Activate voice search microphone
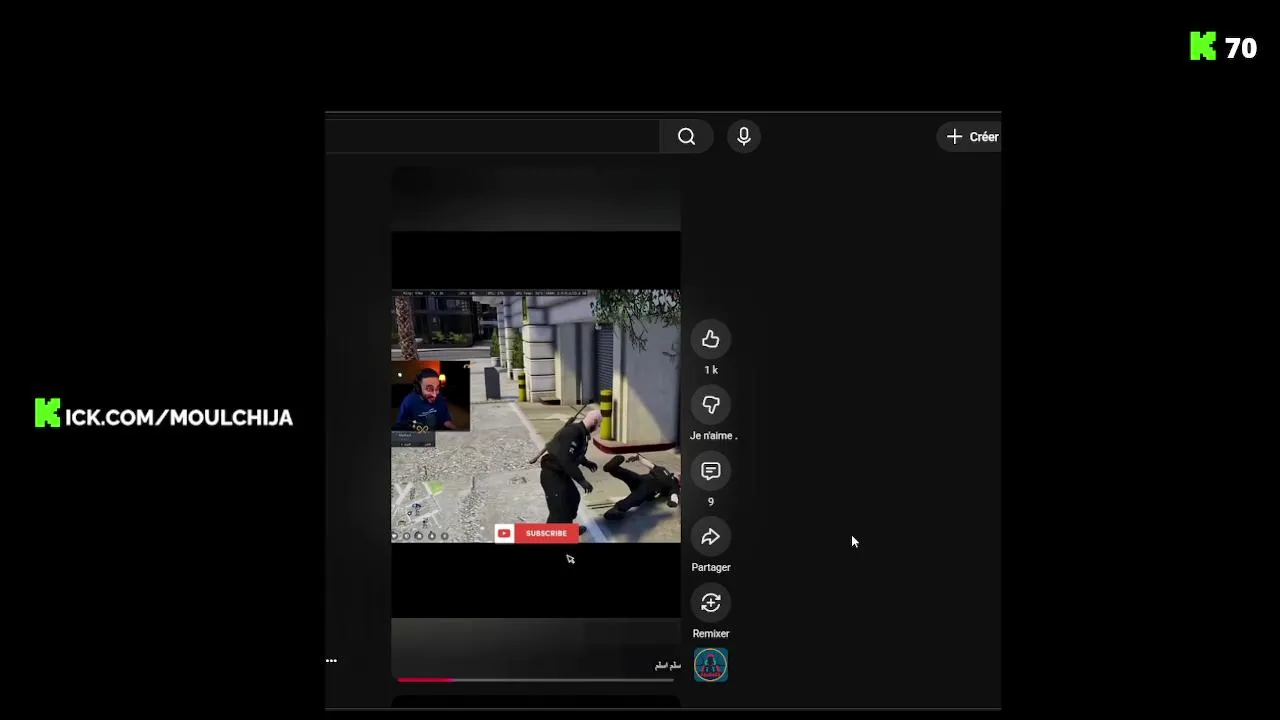 tap(744, 137)
